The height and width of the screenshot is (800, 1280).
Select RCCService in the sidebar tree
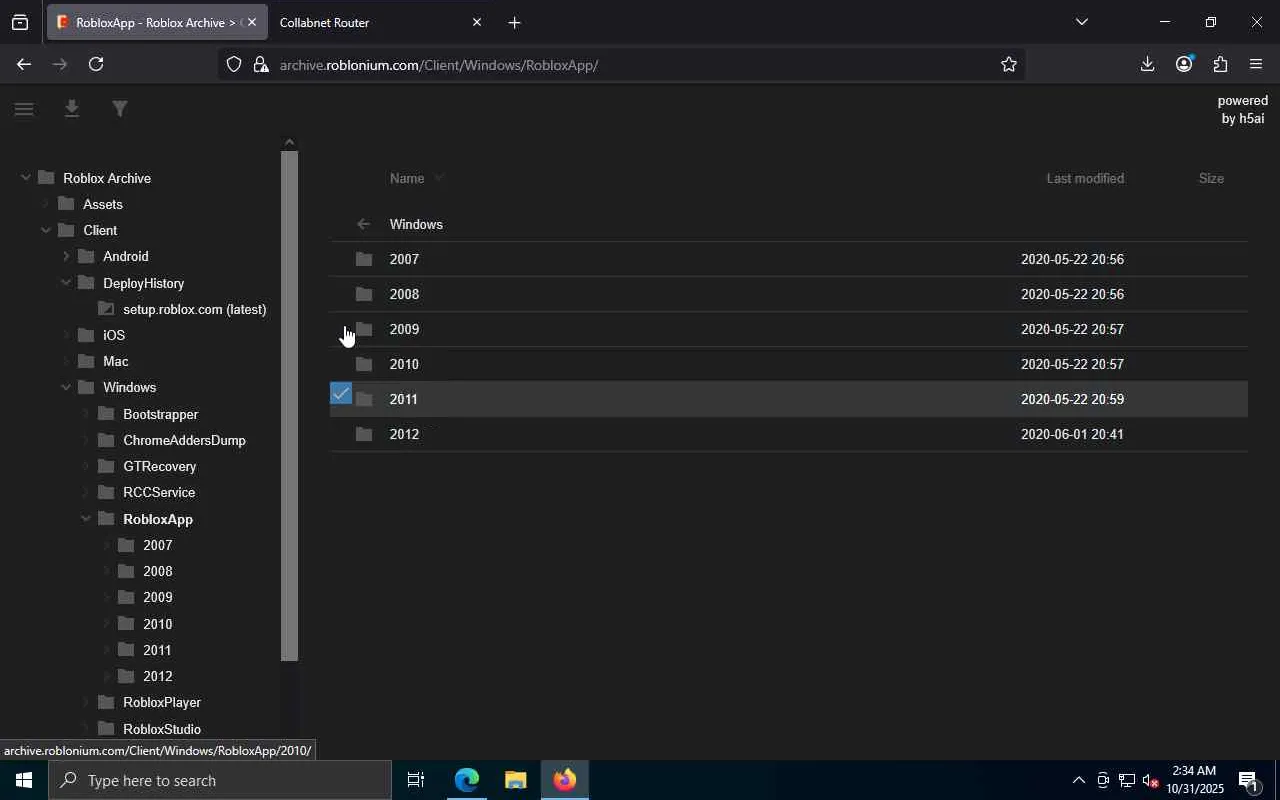[x=159, y=492]
